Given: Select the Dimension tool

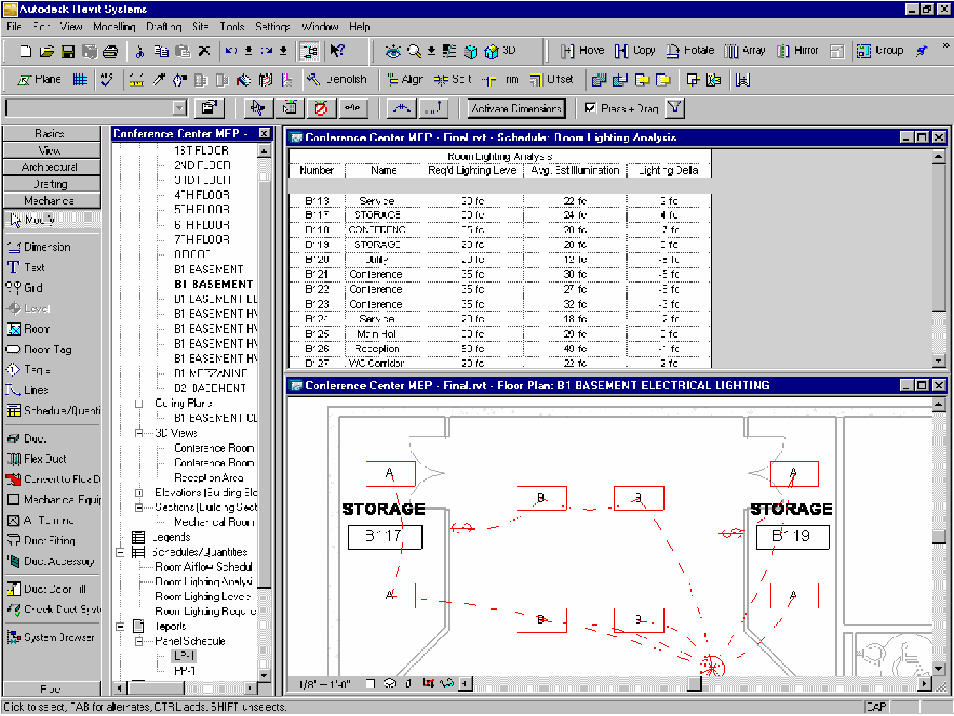Looking at the screenshot, I should (38, 247).
